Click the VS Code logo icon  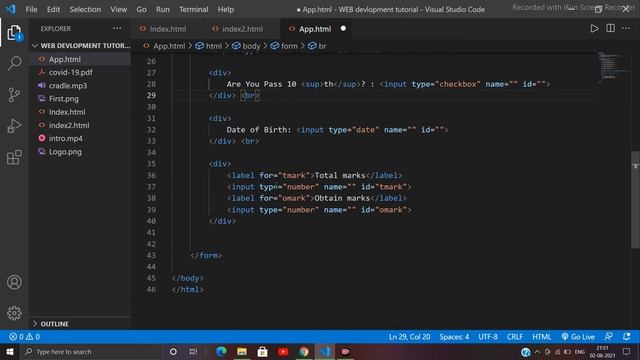tap(10, 9)
